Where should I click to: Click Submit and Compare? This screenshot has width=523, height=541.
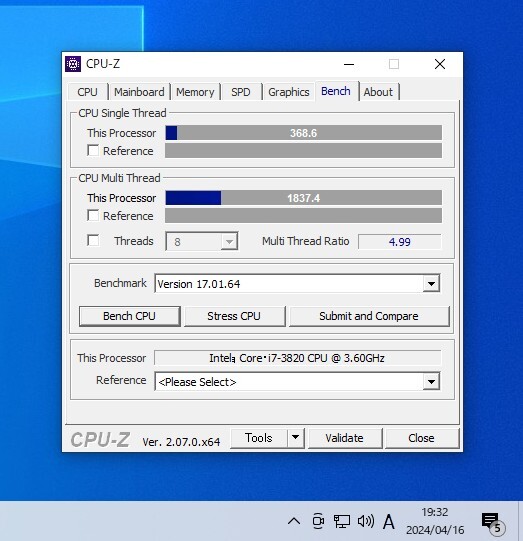369,316
